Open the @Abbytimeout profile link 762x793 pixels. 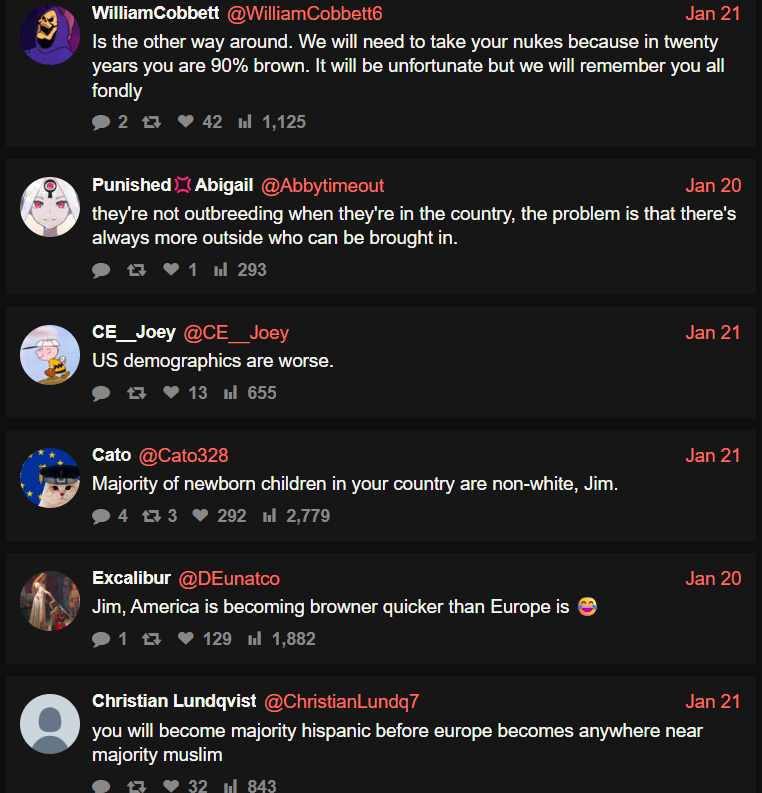click(x=322, y=186)
